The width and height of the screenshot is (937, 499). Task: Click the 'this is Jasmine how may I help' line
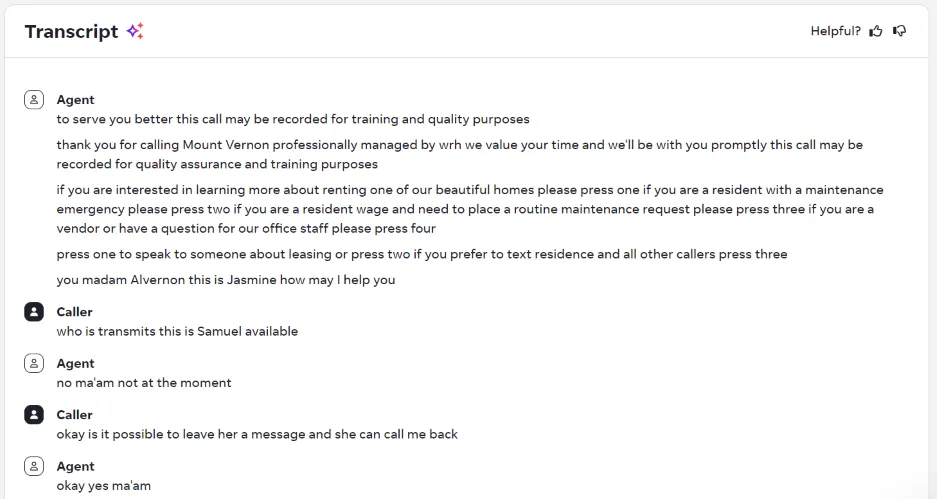point(226,280)
